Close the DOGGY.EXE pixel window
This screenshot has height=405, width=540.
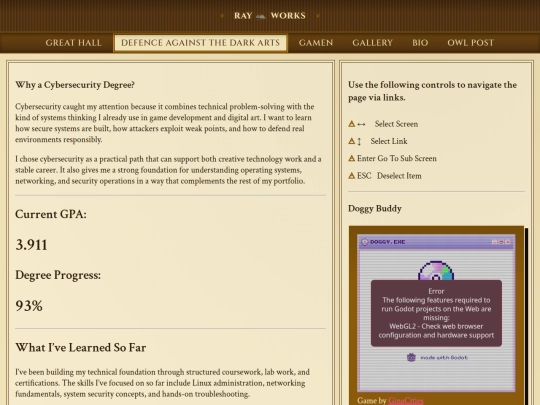(508, 242)
